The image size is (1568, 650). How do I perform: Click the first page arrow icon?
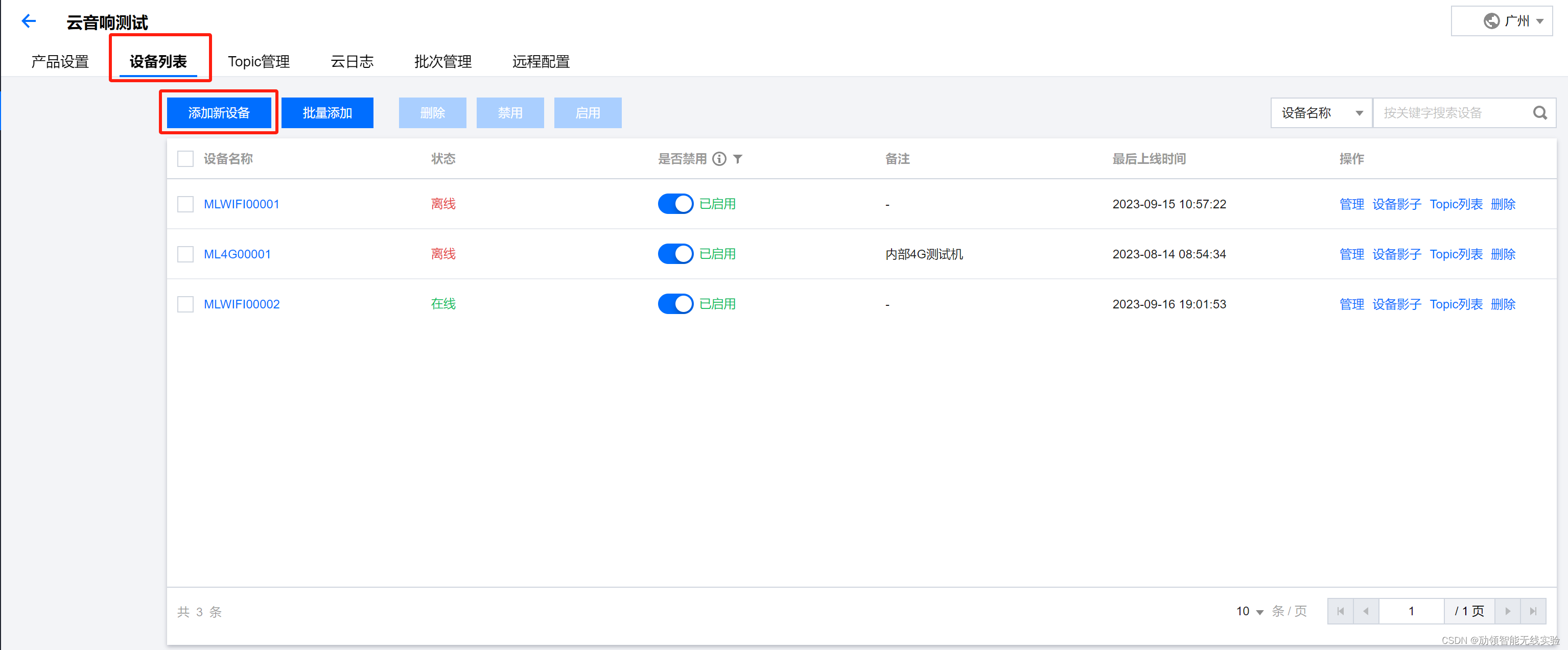click(1340, 611)
